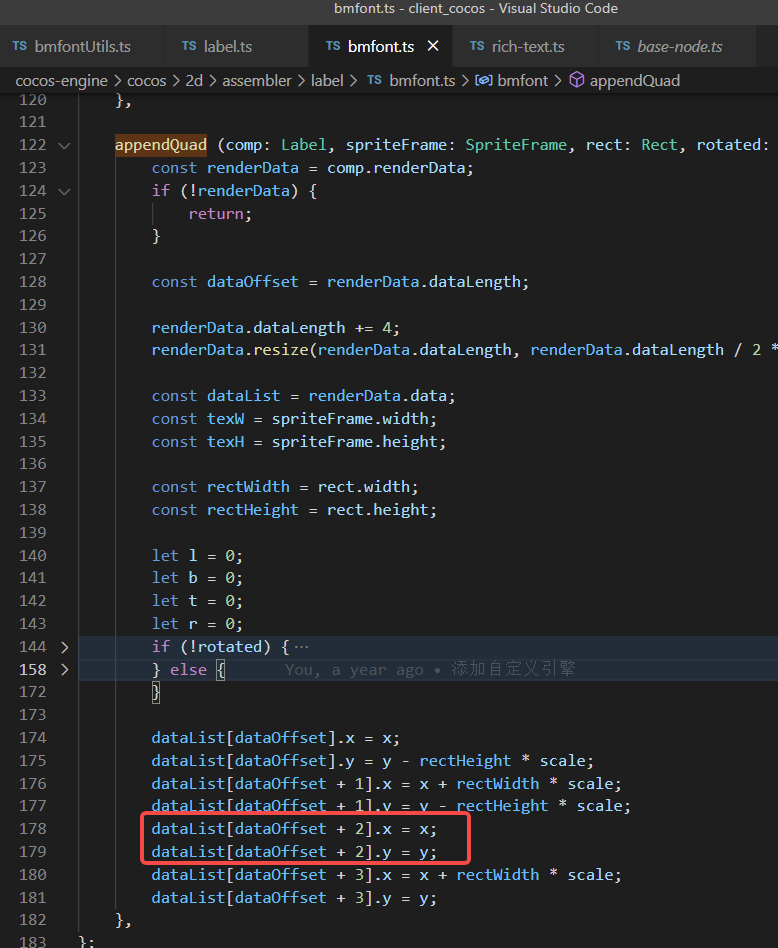Close the bmfont.ts tab
The height and width of the screenshot is (948, 778).
click(433, 46)
